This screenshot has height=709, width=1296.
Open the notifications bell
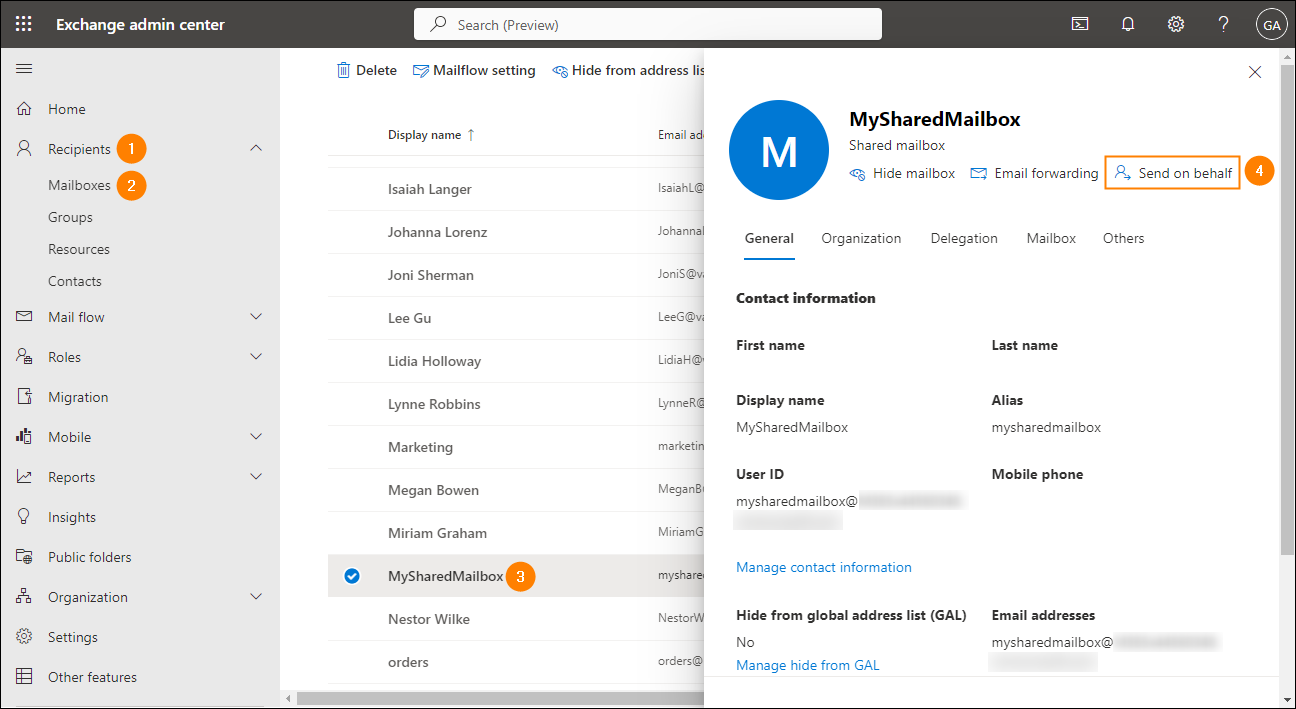1128,25
